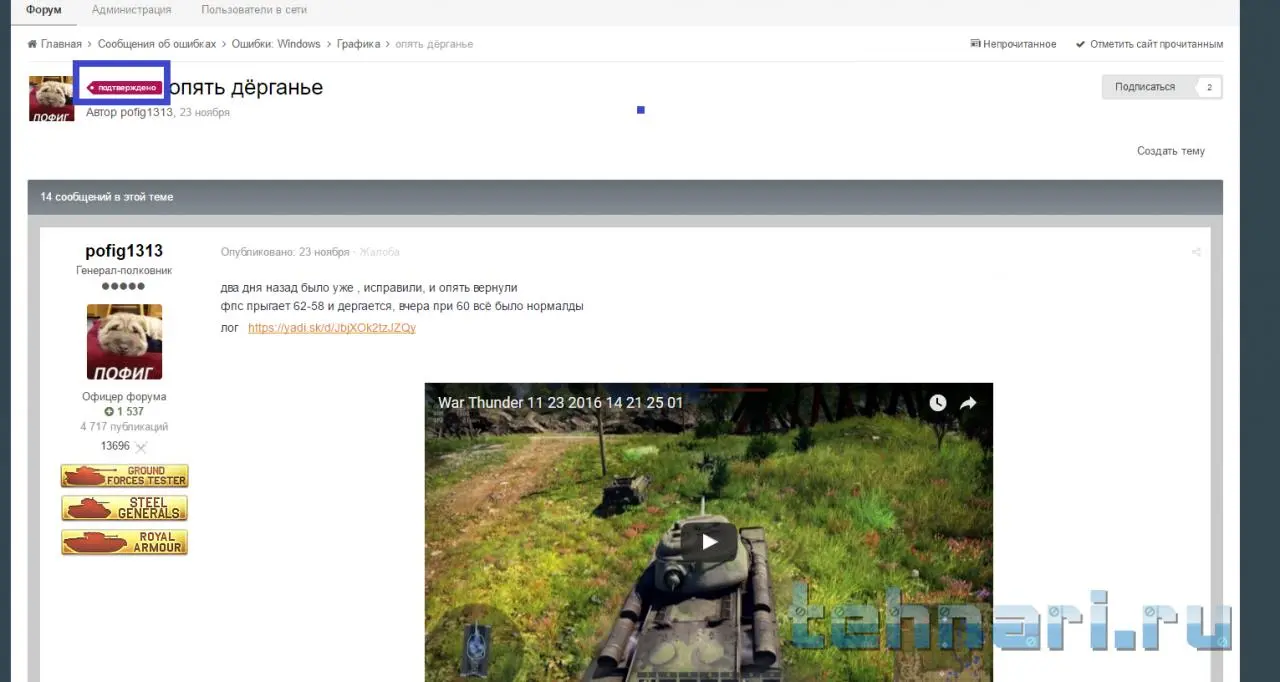This screenshot has width=1280, height=682.
Task: Mark site as read (Отметить сайт прочитанным)
Action: pos(1149,44)
